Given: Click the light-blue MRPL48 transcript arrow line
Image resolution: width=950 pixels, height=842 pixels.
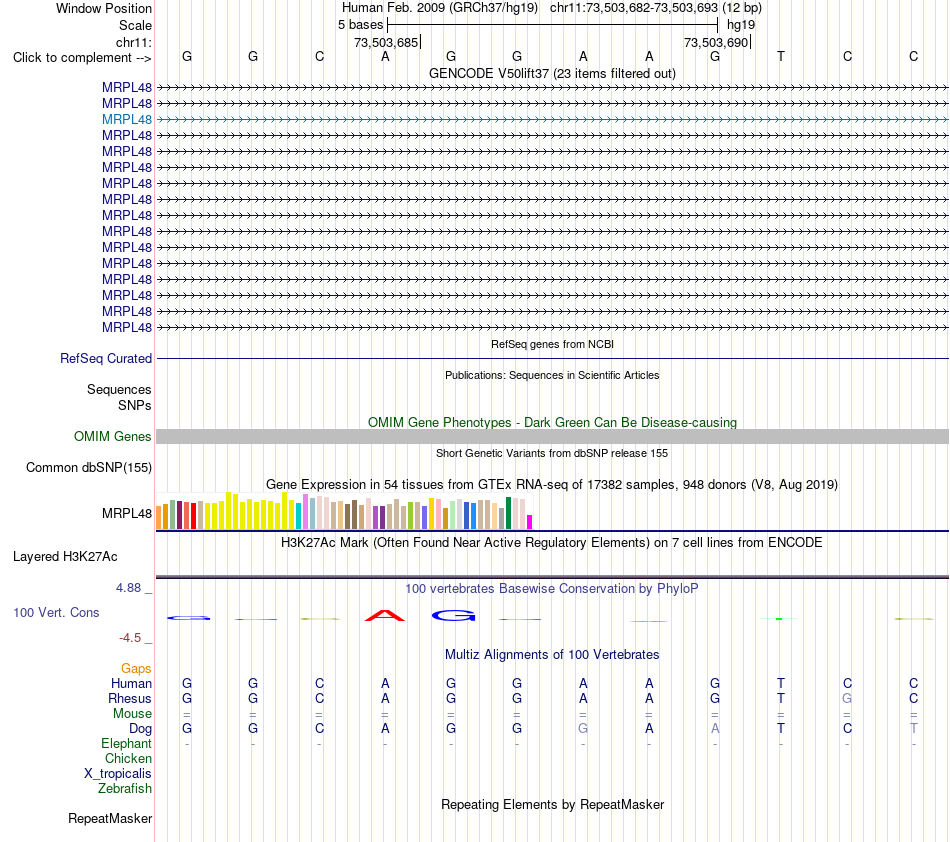Looking at the screenshot, I should pyautogui.click(x=552, y=119).
